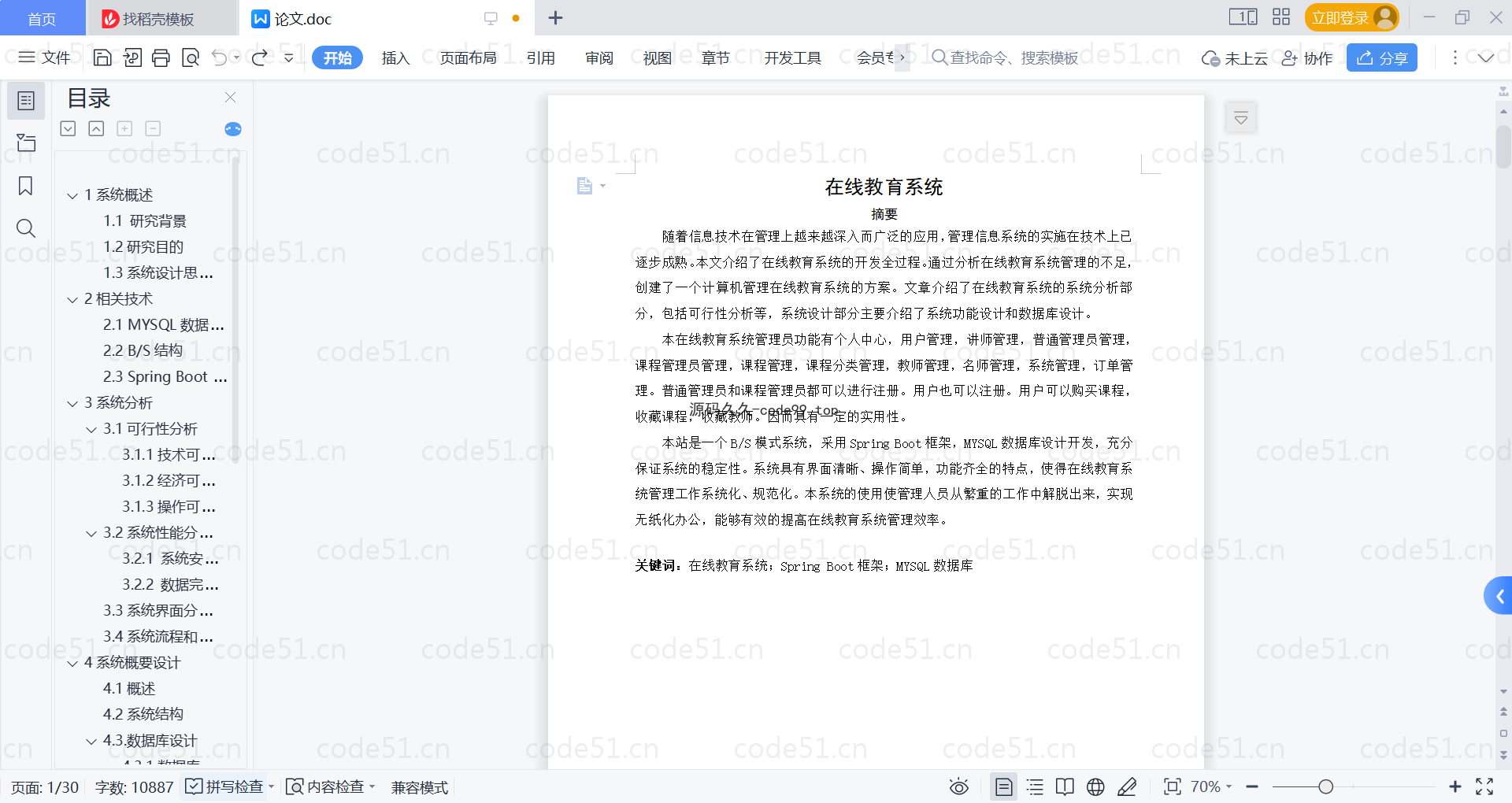Image resolution: width=1512 pixels, height=803 pixels.
Task: Go to 4.2 系统结构 heading
Action: (143, 715)
